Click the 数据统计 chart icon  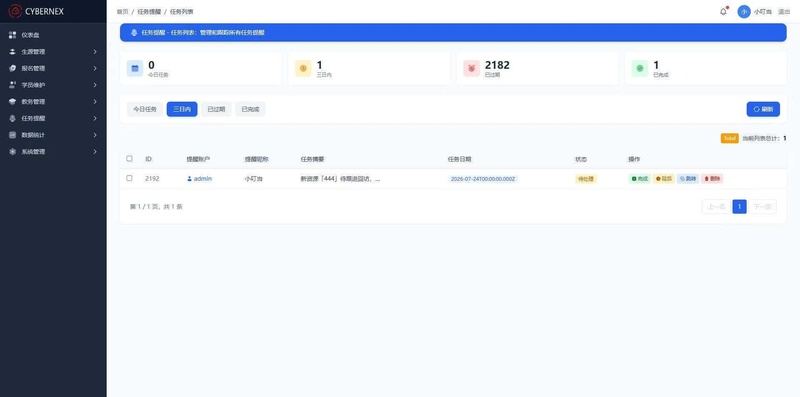pyautogui.click(x=13, y=135)
